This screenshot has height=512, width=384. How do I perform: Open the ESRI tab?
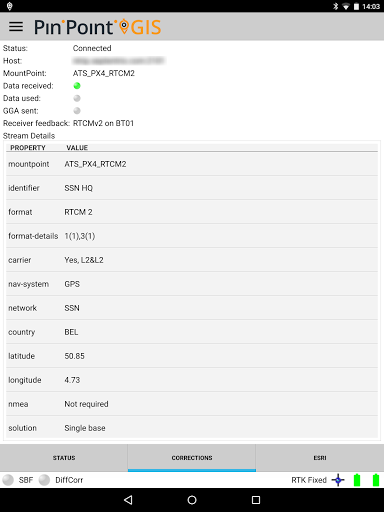(x=320, y=458)
